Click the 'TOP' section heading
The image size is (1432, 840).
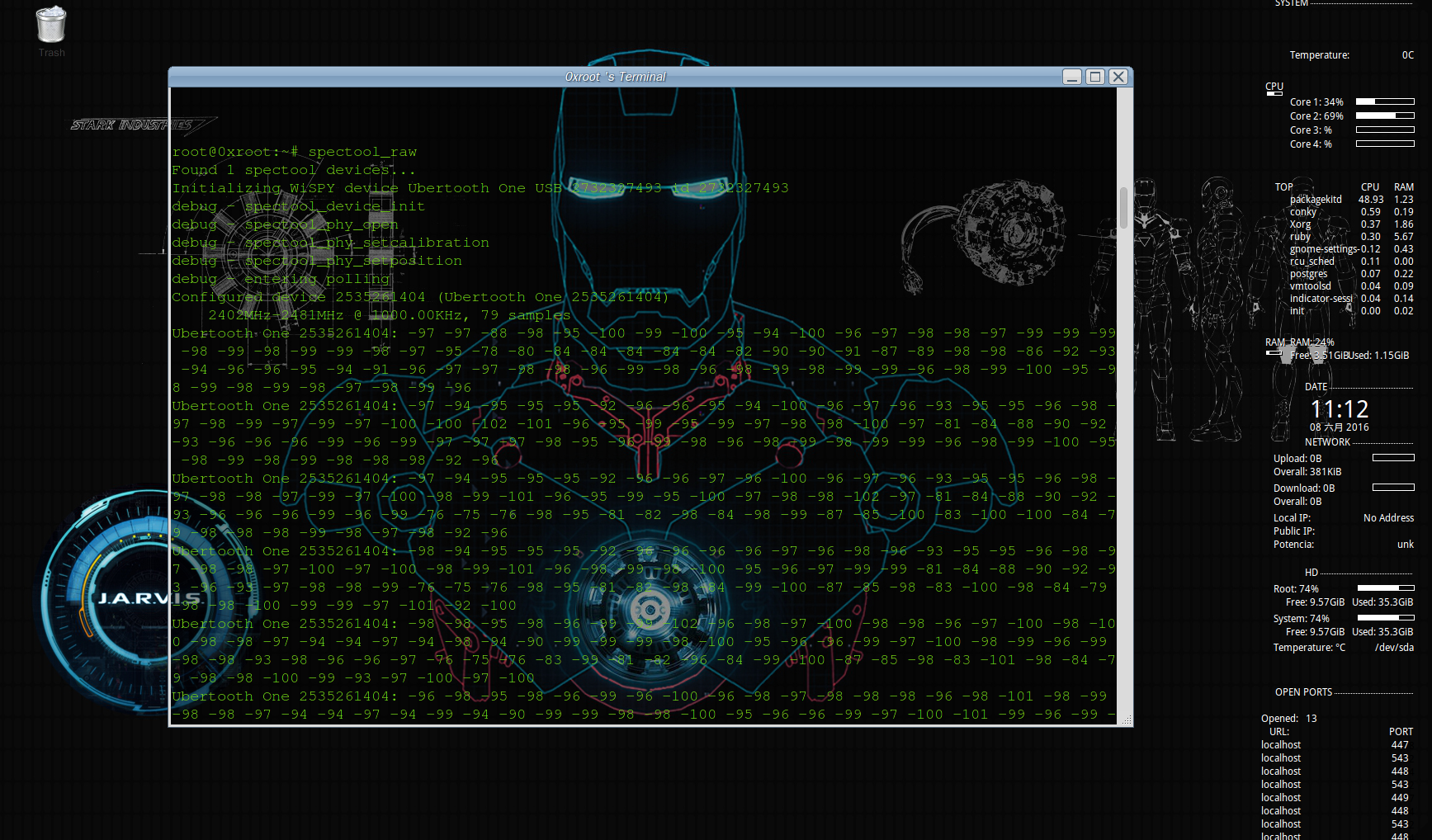pos(1283,187)
